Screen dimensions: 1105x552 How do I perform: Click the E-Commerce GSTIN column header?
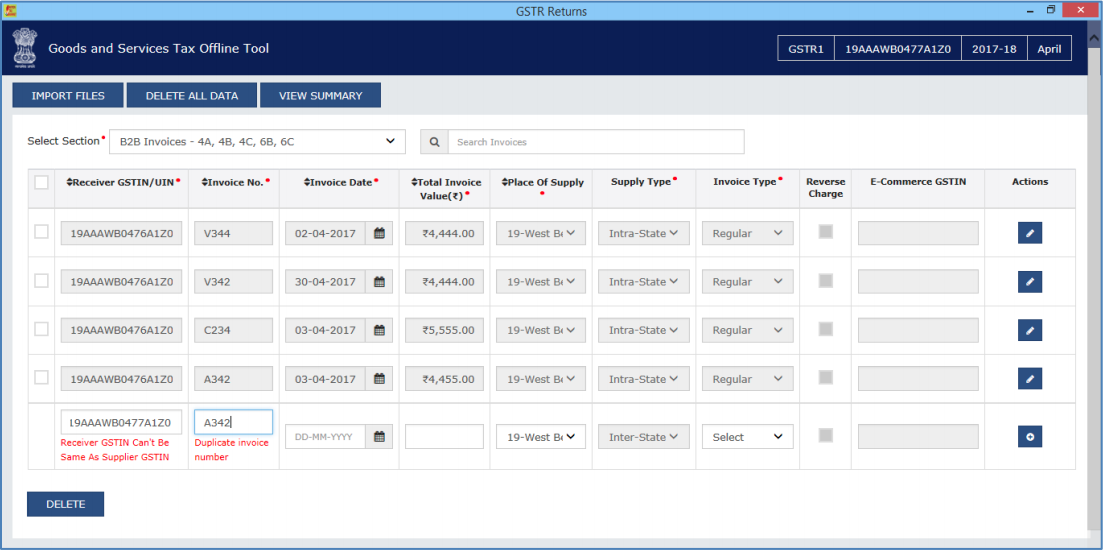[x=918, y=182]
